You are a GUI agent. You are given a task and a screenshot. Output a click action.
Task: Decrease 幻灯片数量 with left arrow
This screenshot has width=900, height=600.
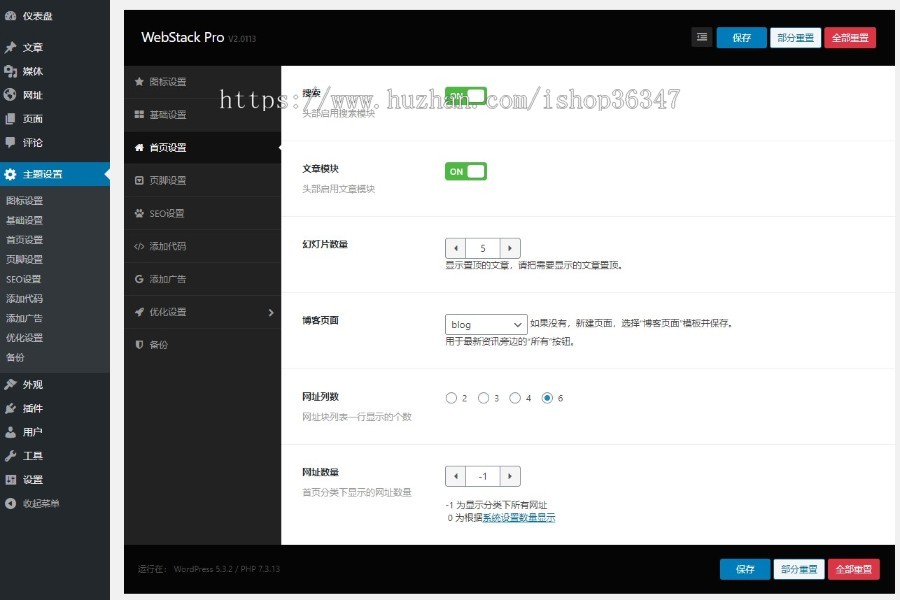pos(456,248)
